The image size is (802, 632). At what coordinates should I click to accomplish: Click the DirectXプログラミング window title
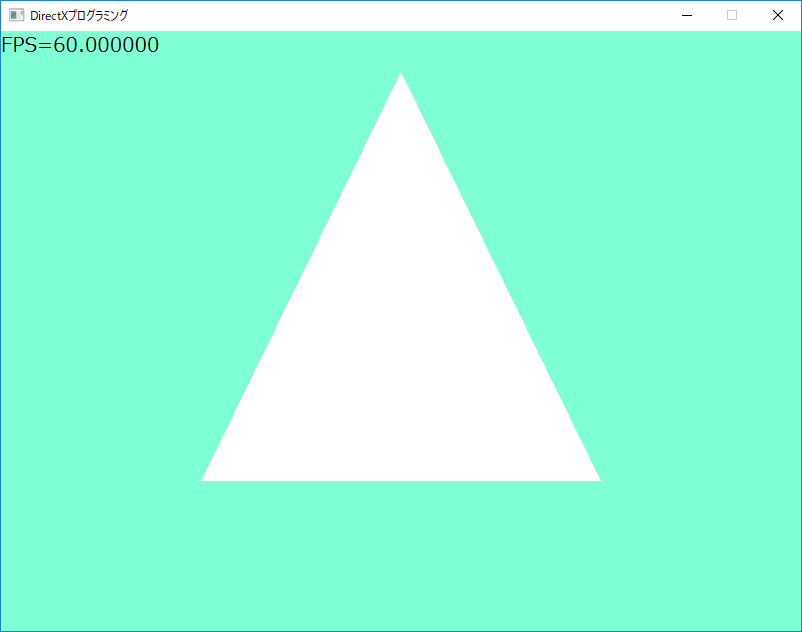79,15
